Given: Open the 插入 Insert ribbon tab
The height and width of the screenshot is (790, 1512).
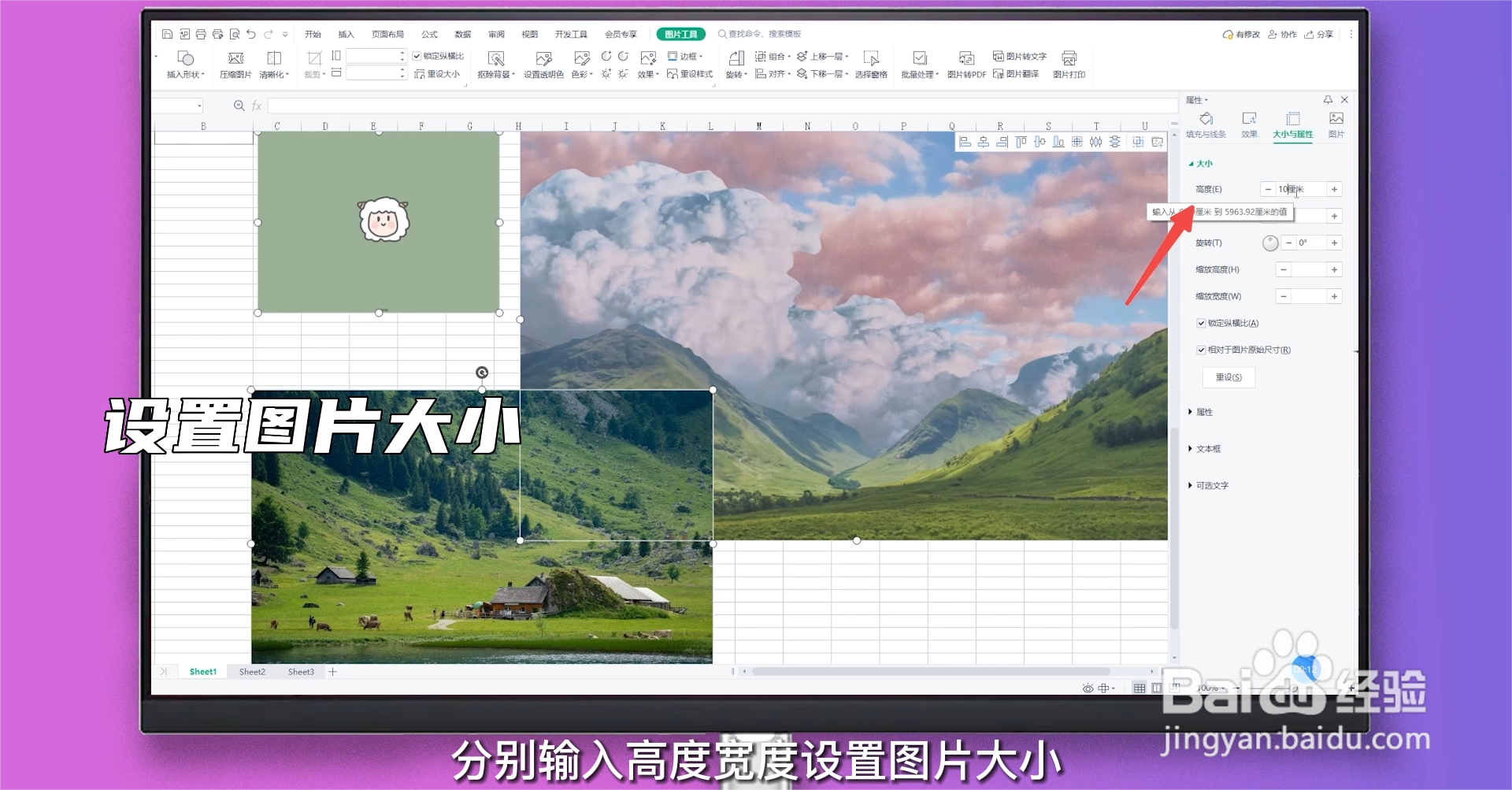Looking at the screenshot, I should point(346,34).
